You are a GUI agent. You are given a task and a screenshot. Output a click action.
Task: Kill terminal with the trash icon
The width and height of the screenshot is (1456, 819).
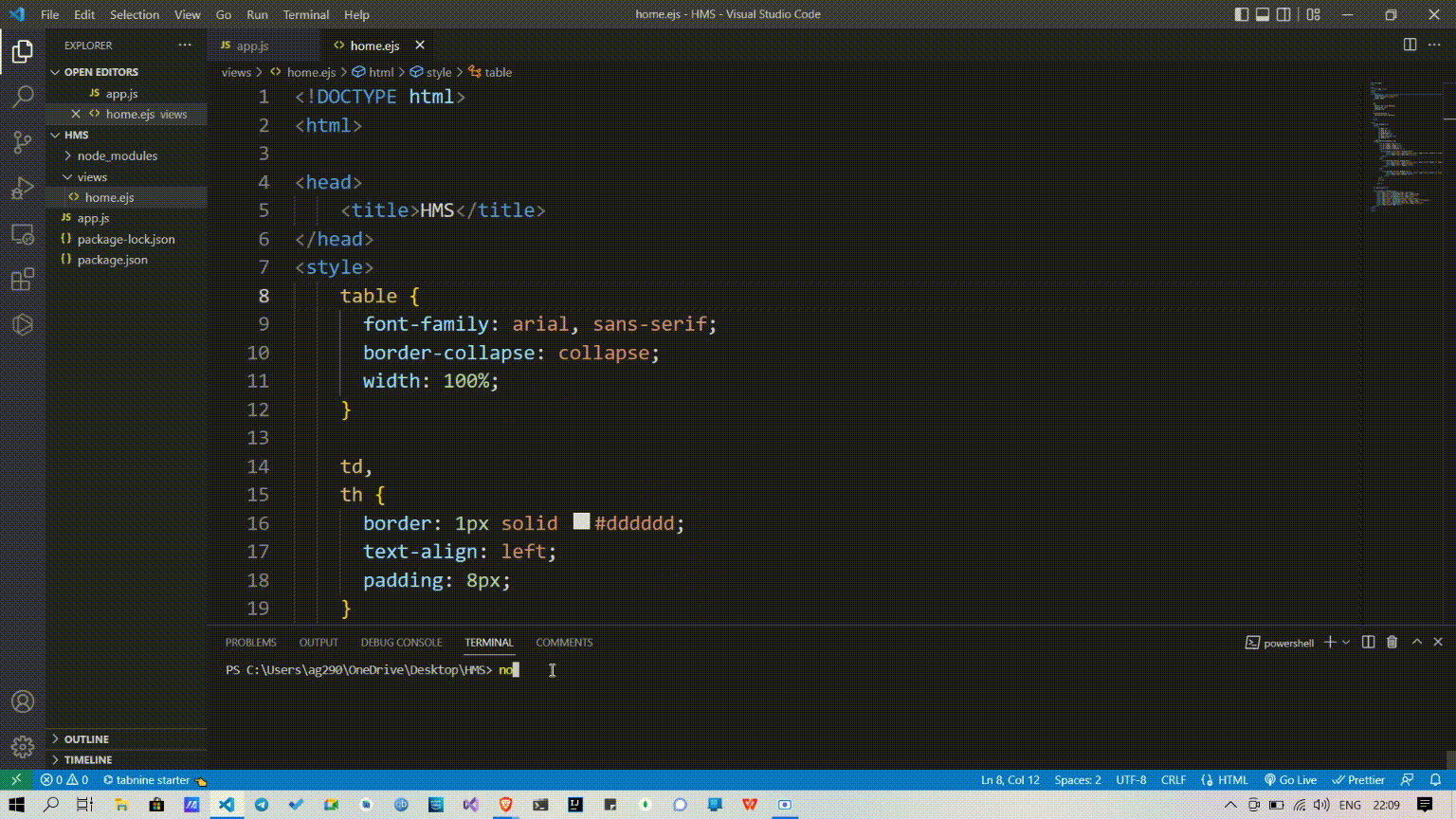click(1392, 643)
